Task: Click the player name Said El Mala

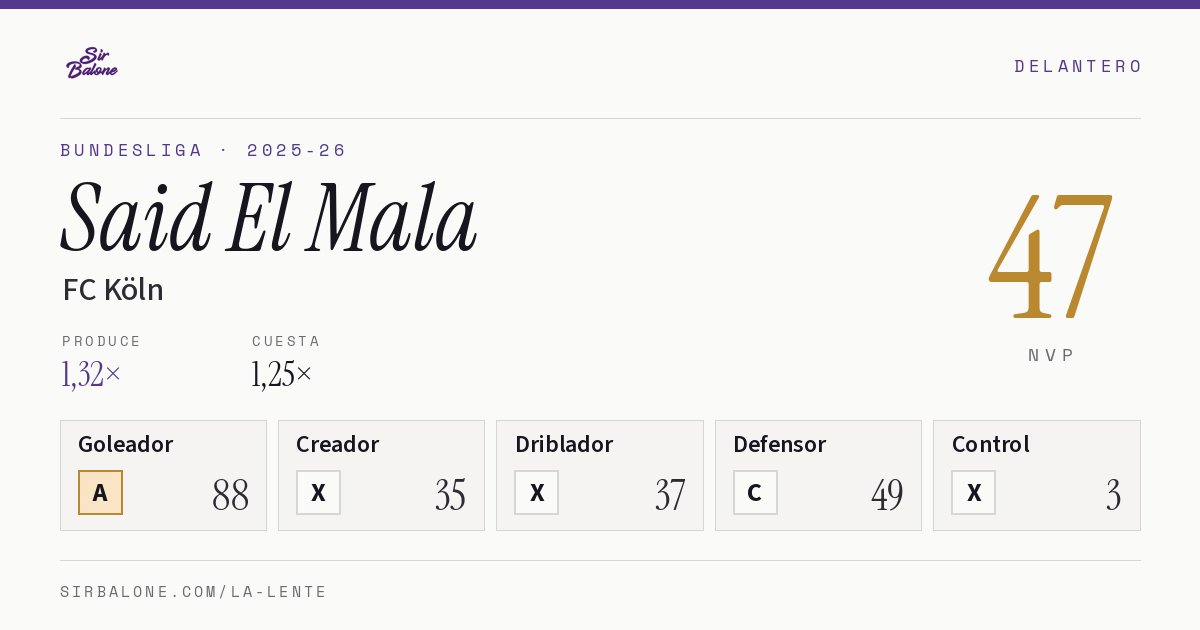Action: [x=268, y=217]
